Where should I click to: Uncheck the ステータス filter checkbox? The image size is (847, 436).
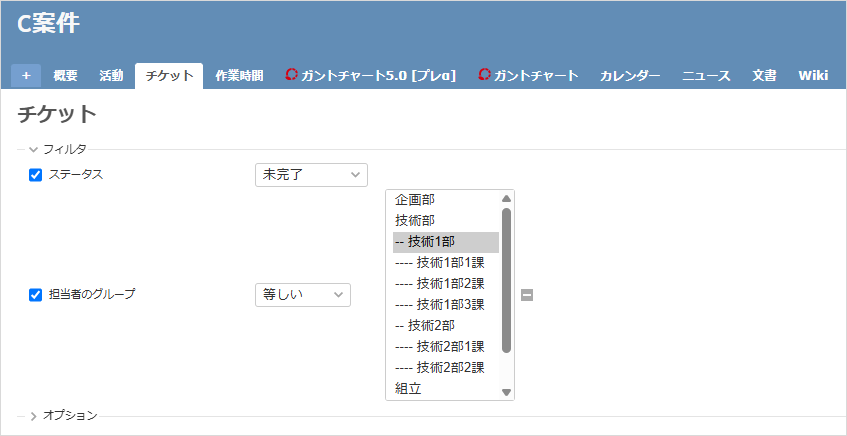(36, 175)
